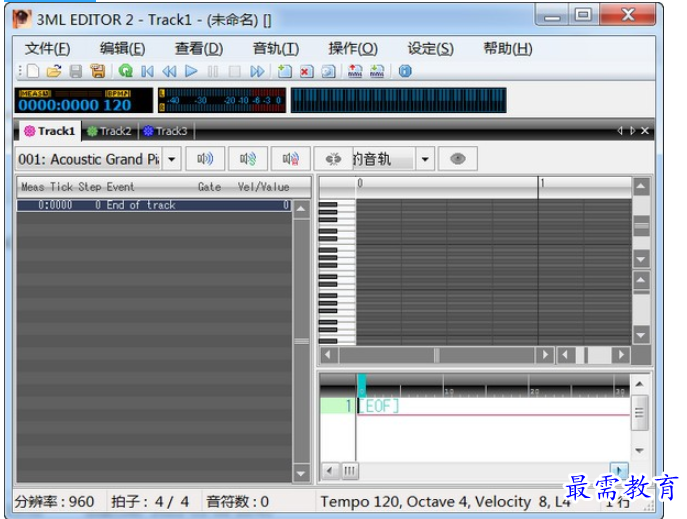Click the track properties icon beside delete
The width and height of the screenshot is (687, 519).
pos(329,71)
